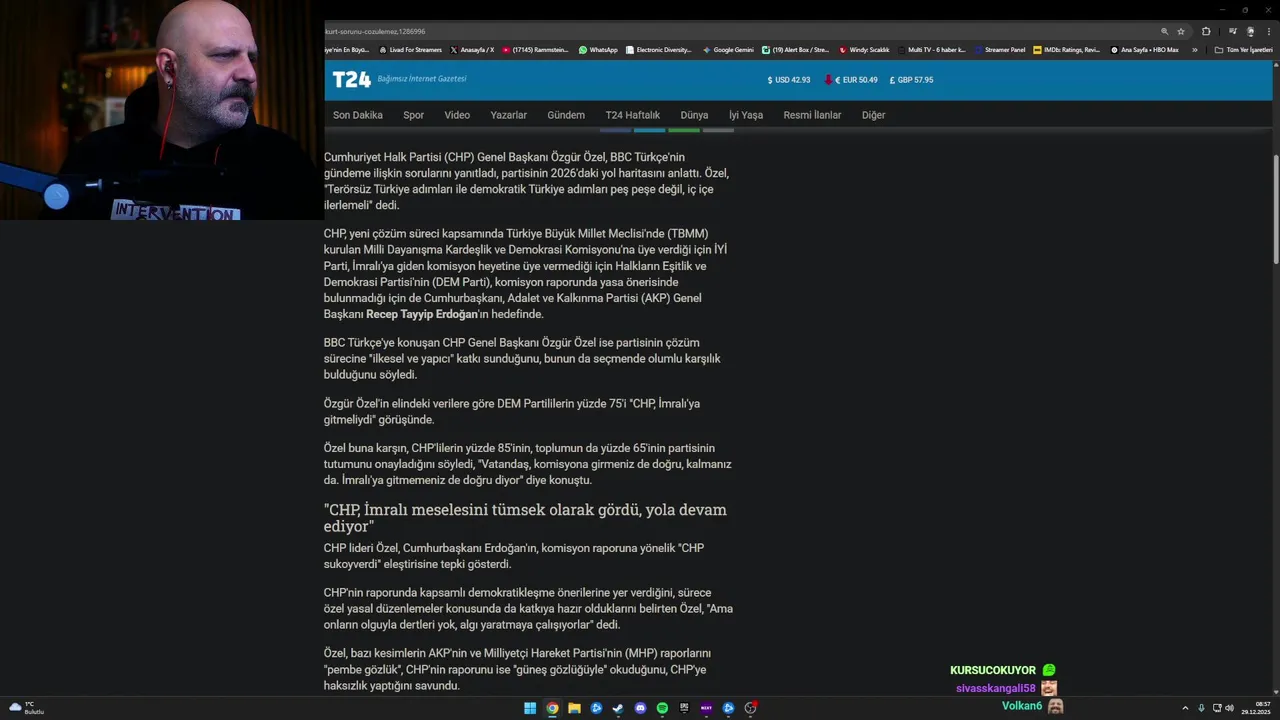Select the Spor menu item
Image resolution: width=1280 pixels, height=720 pixels.
pos(414,115)
